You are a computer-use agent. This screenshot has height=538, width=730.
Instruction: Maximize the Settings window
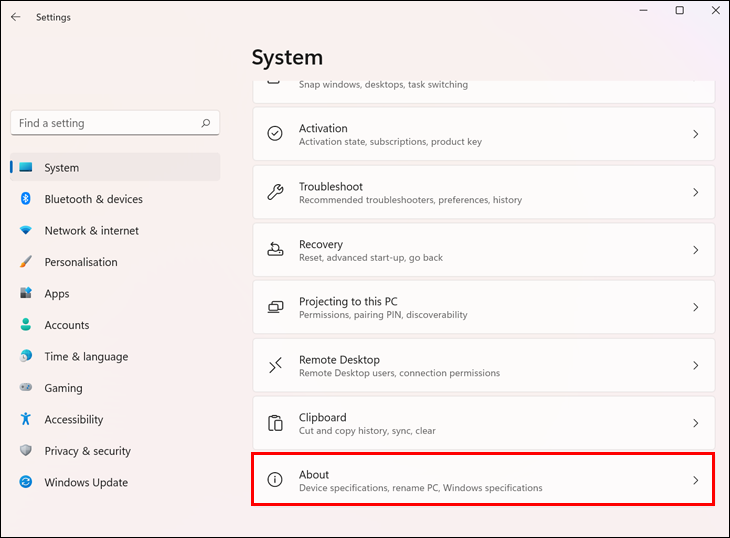click(680, 10)
